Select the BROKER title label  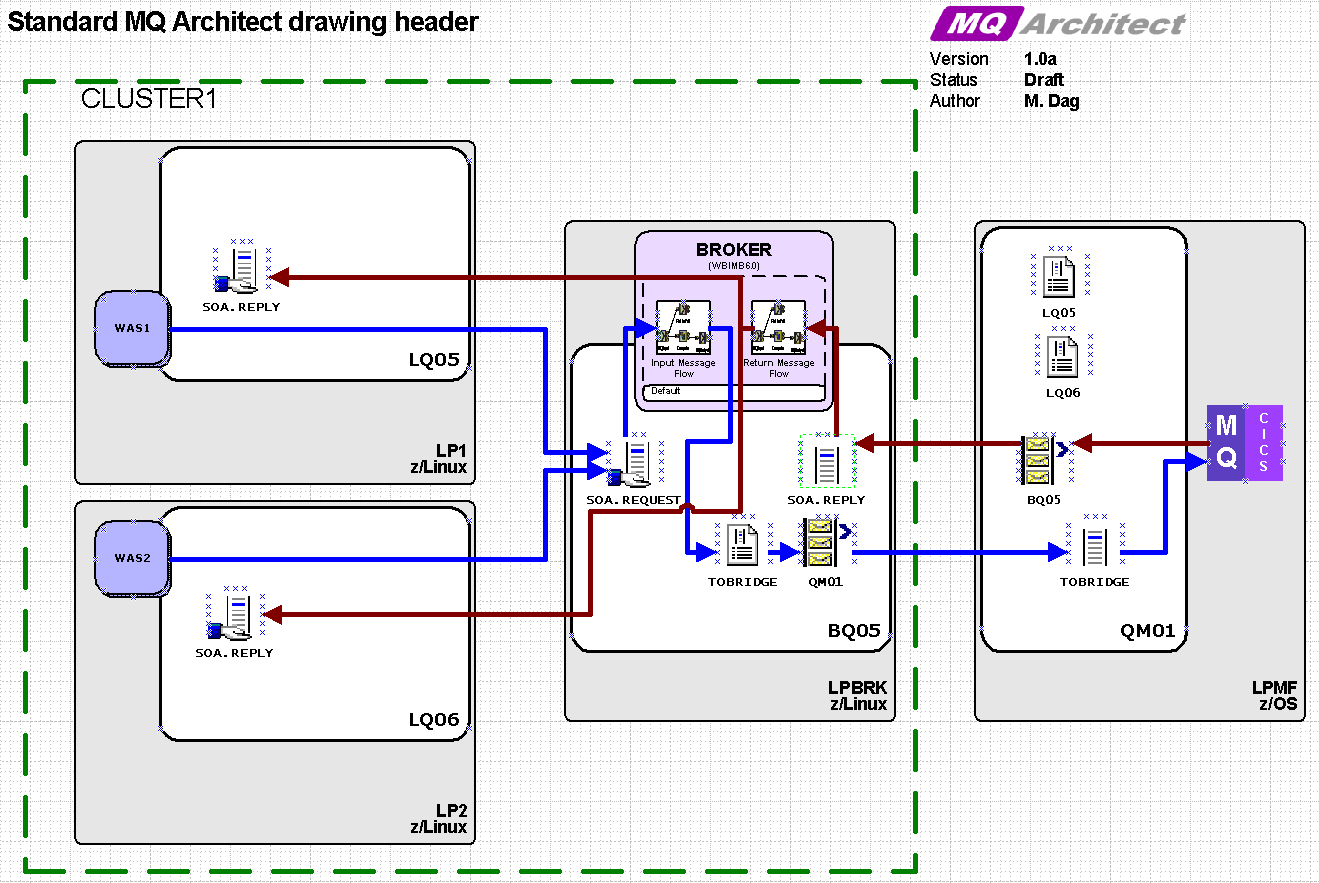tap(733, 250)
